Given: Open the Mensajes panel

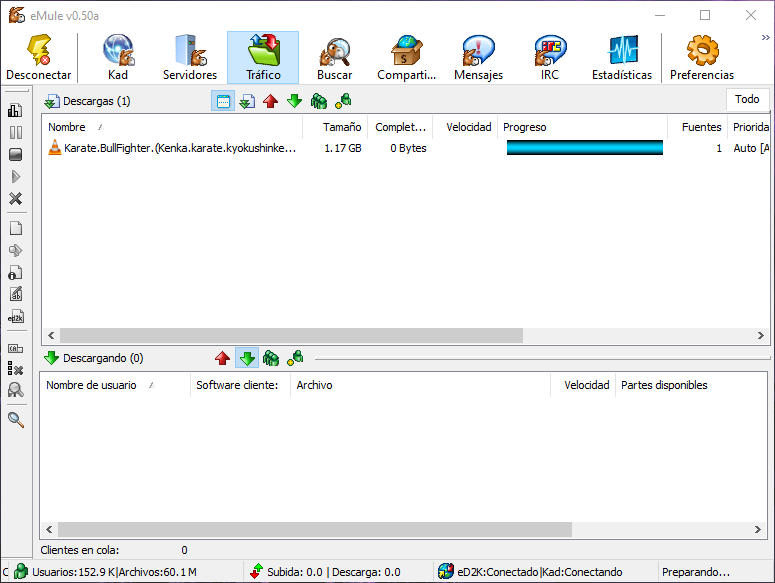Looking at the screenshot, I should (478, 57).
